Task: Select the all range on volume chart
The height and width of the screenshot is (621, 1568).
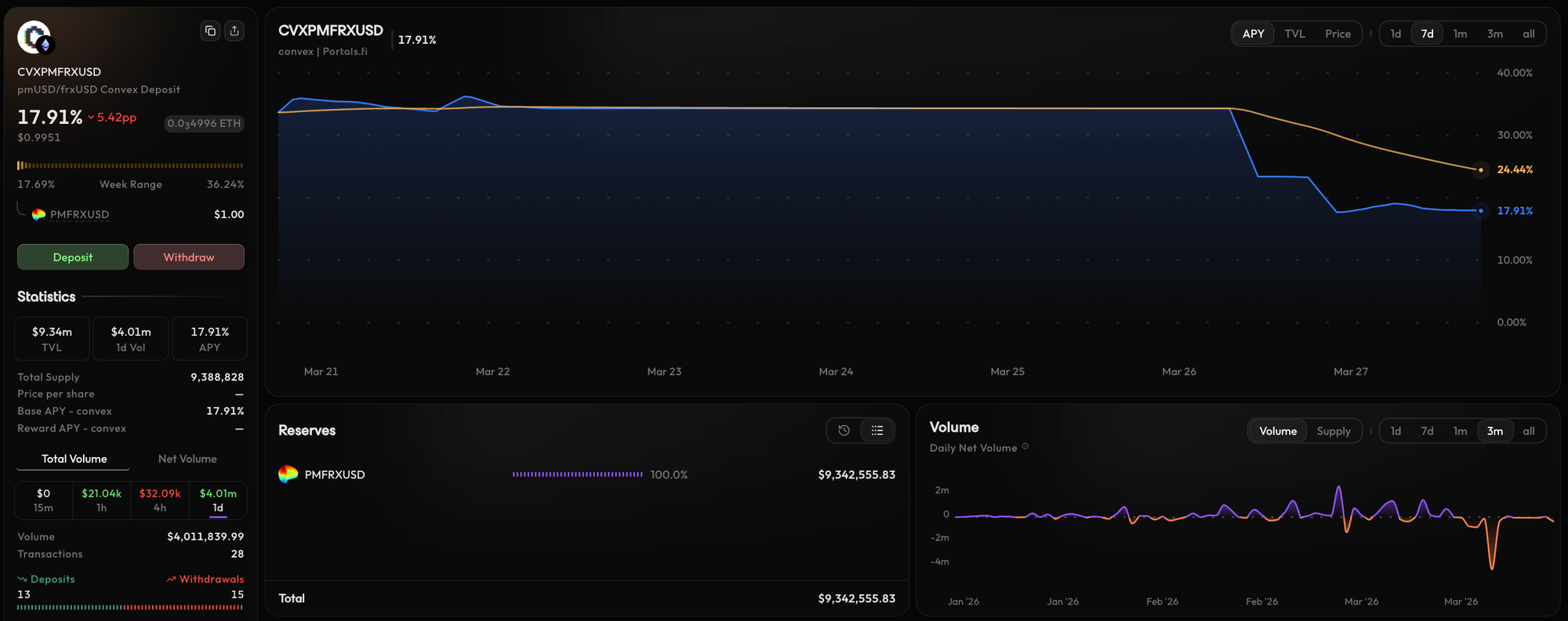Action: tap(1528, 431)
